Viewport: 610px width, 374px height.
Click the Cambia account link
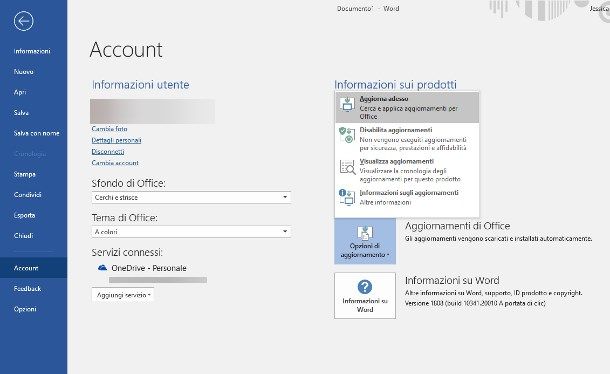(115, 163)
